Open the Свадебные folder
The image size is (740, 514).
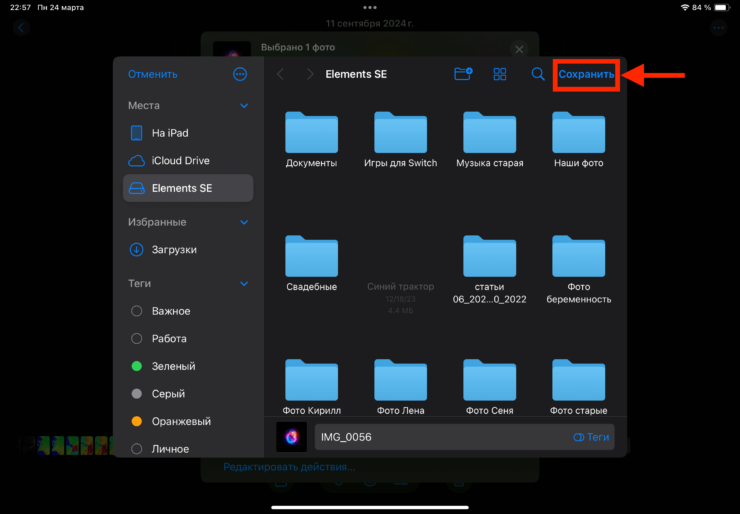tap(311, 256)
